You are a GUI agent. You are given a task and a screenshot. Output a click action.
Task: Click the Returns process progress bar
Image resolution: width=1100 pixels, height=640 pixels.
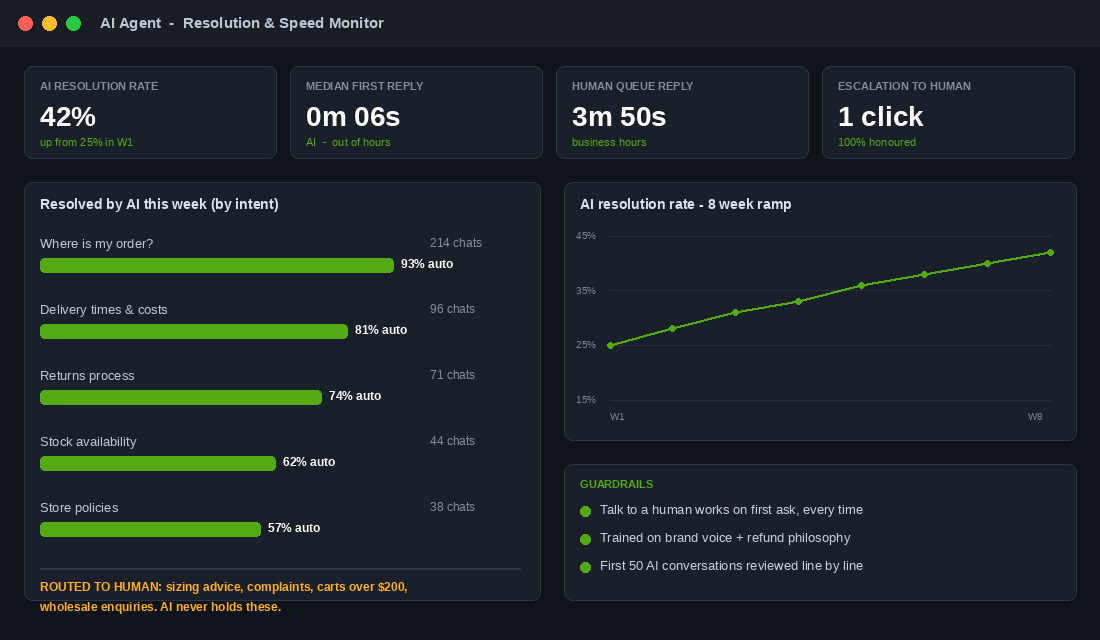tap(181, 397)
